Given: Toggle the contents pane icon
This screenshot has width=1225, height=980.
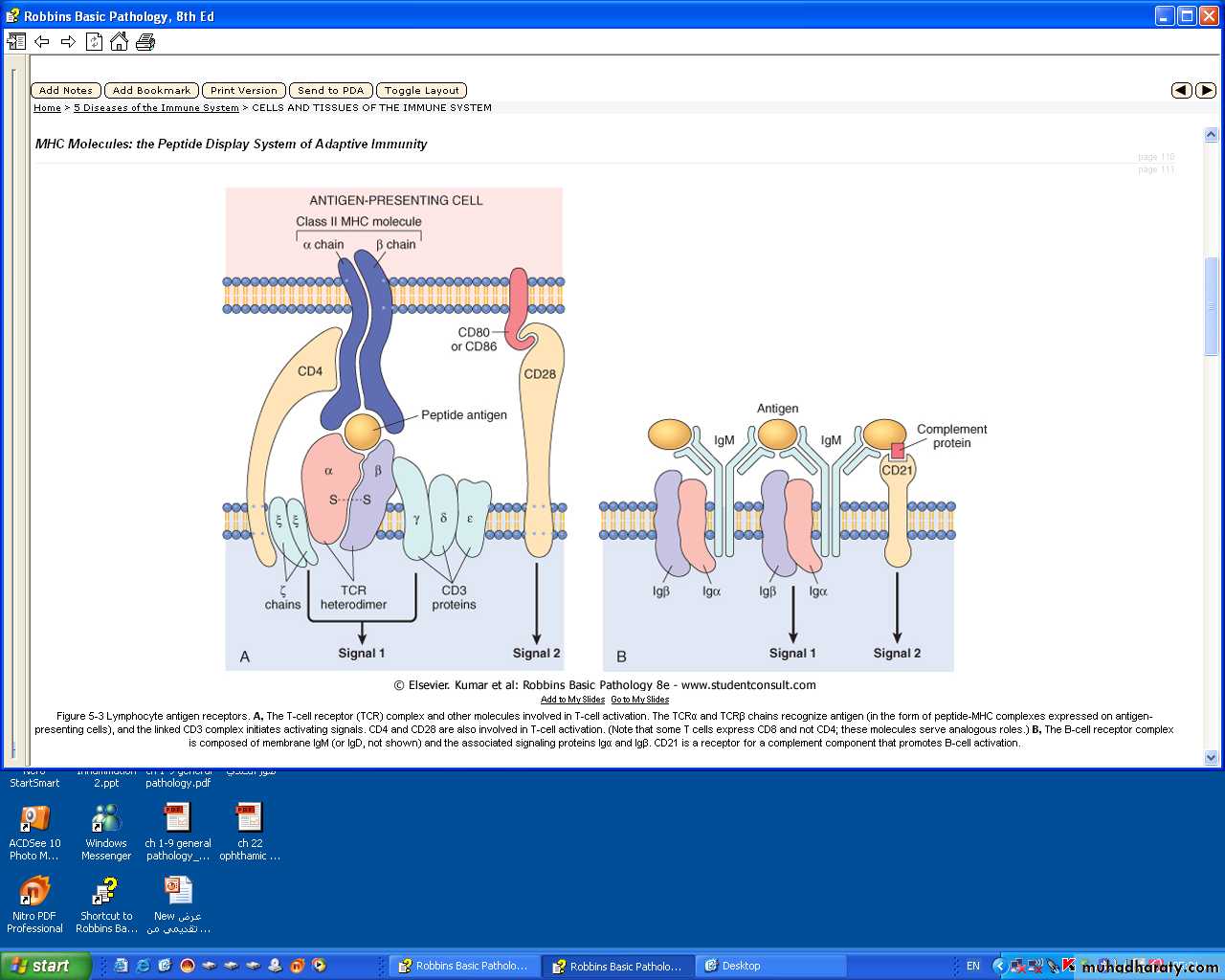Looking at the screenshot, I should [16, 41].
